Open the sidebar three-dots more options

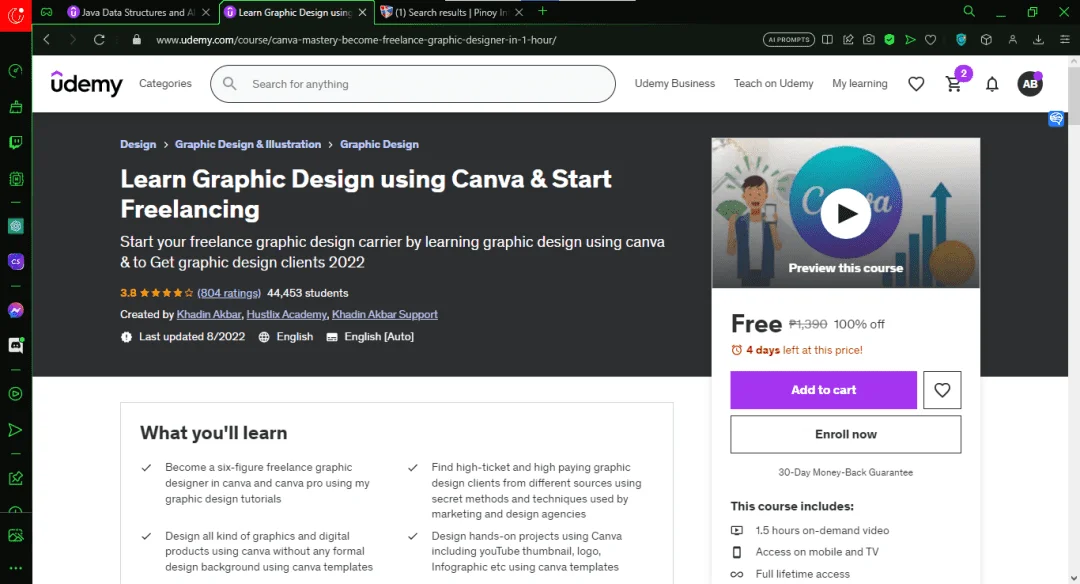tap(15, 568)
